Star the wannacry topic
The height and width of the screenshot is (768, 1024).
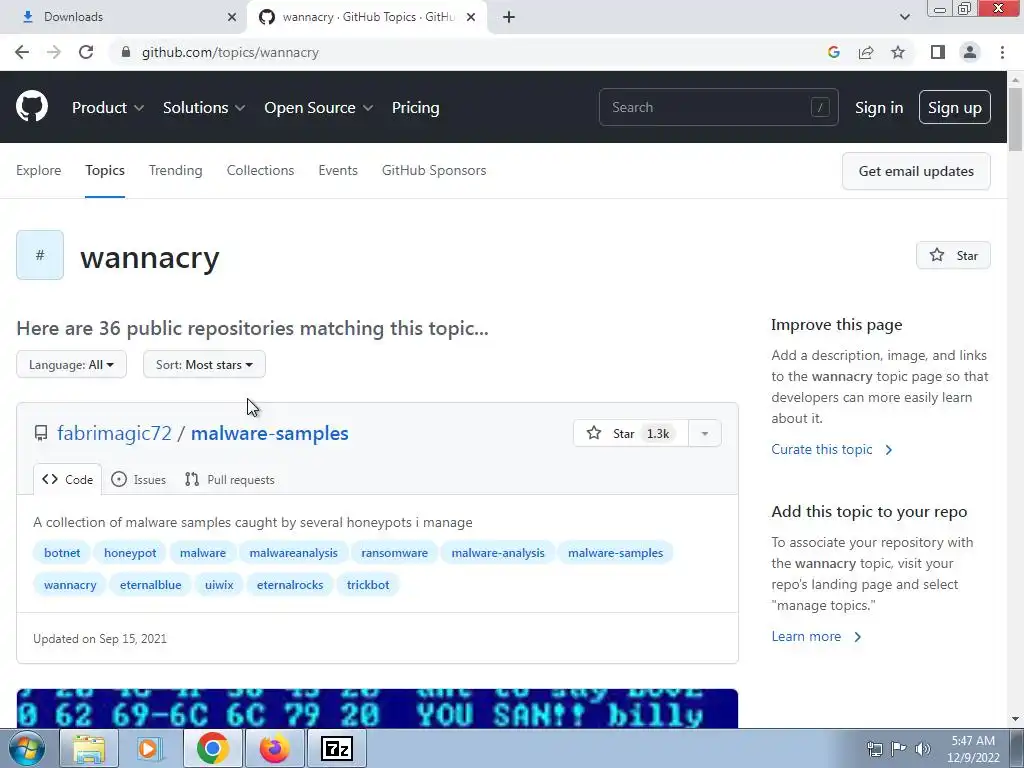point(953,255)
